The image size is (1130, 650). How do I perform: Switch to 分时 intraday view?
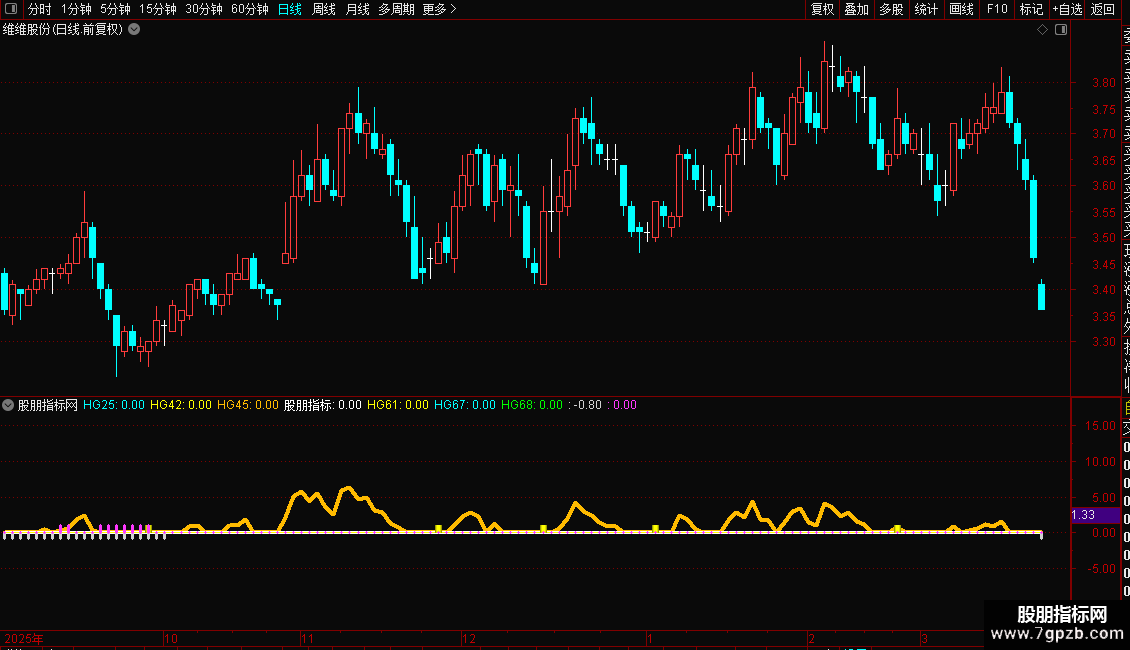(x=40, y=9)
